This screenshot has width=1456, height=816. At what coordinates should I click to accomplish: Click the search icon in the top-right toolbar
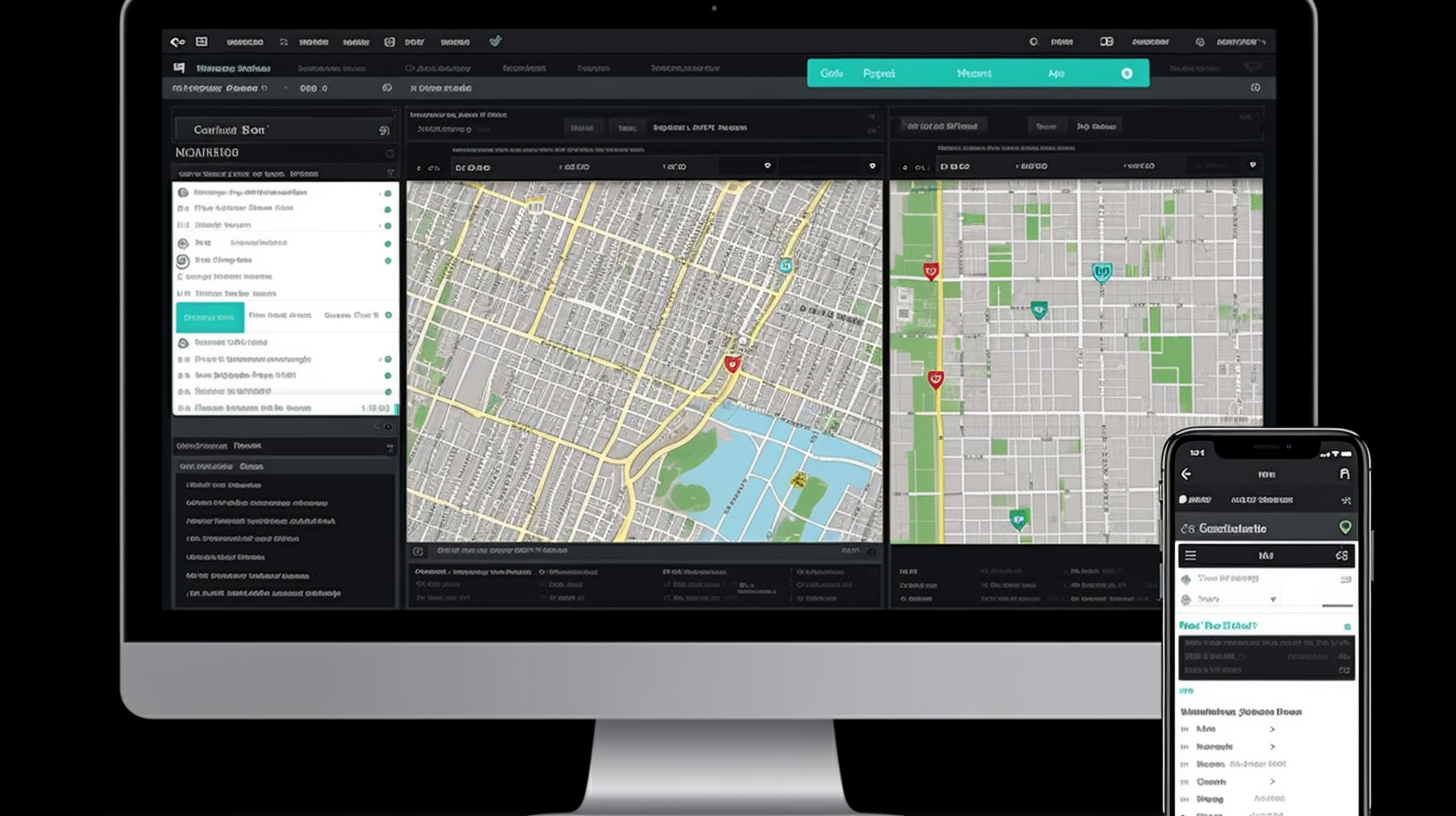click(x=1034, y=42)
